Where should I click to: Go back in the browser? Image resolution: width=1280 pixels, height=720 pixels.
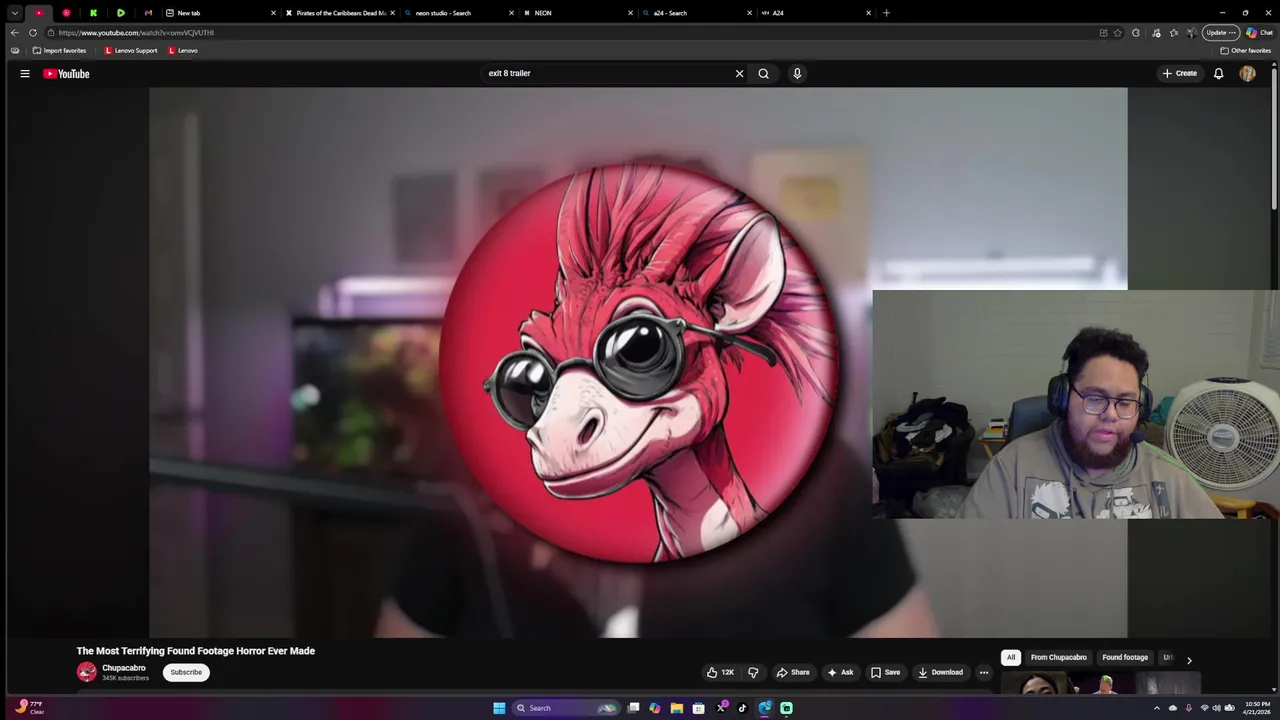(14, 32)
